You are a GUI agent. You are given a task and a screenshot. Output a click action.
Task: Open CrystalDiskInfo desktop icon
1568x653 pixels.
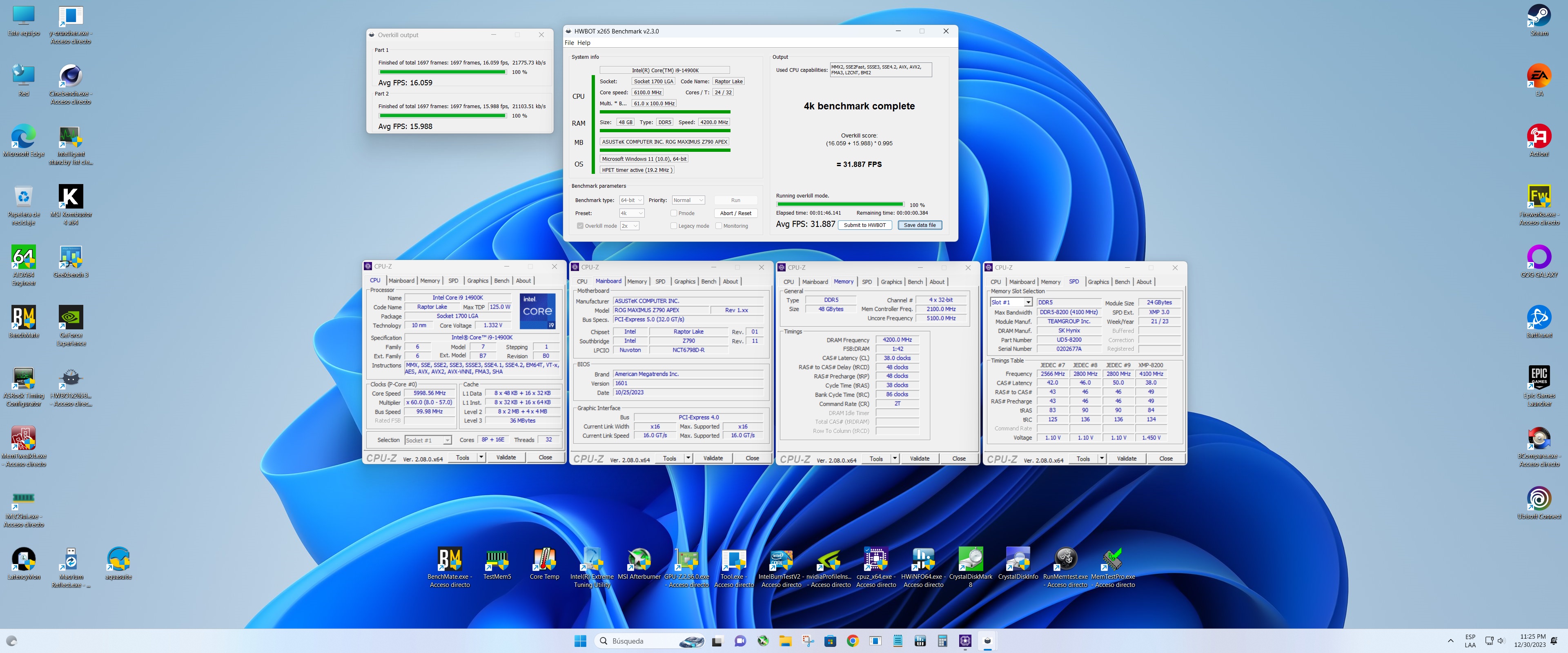(1018, 564)
